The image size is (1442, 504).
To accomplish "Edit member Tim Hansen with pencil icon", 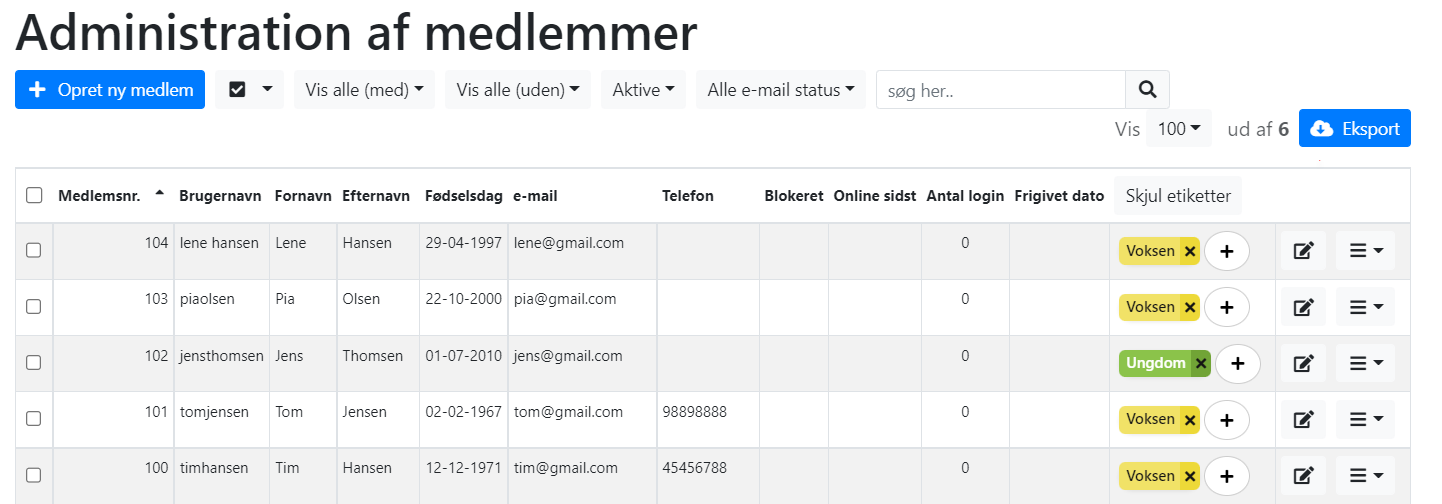I will click(1303, 476).
